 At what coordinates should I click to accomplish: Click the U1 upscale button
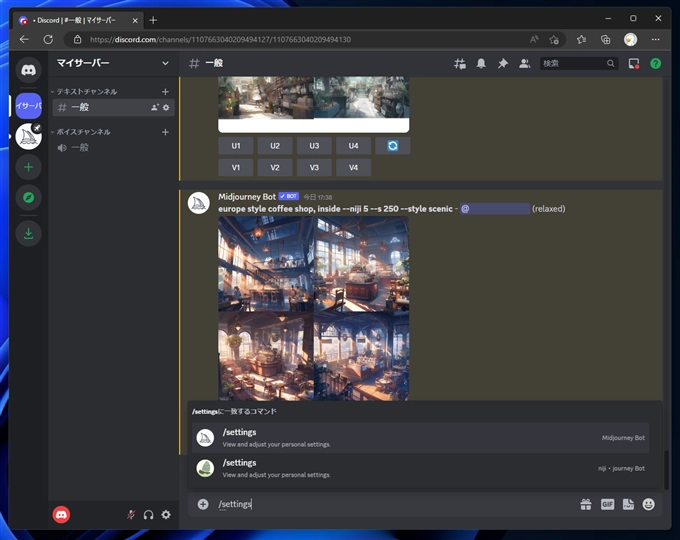[x=236, y=146]
